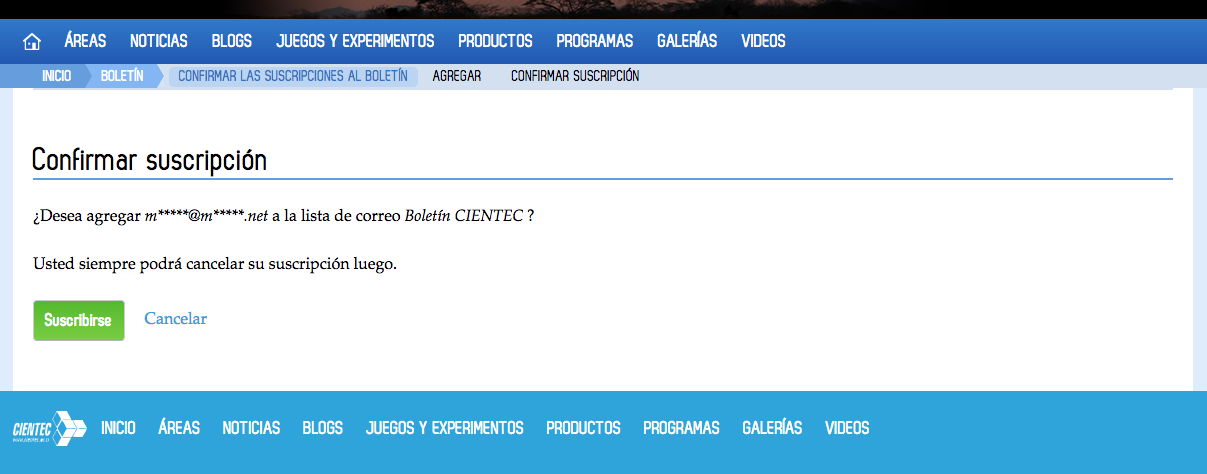Visit Galerías in the top navigation
The image size is (1207, 474).
[x=687, y=42]
